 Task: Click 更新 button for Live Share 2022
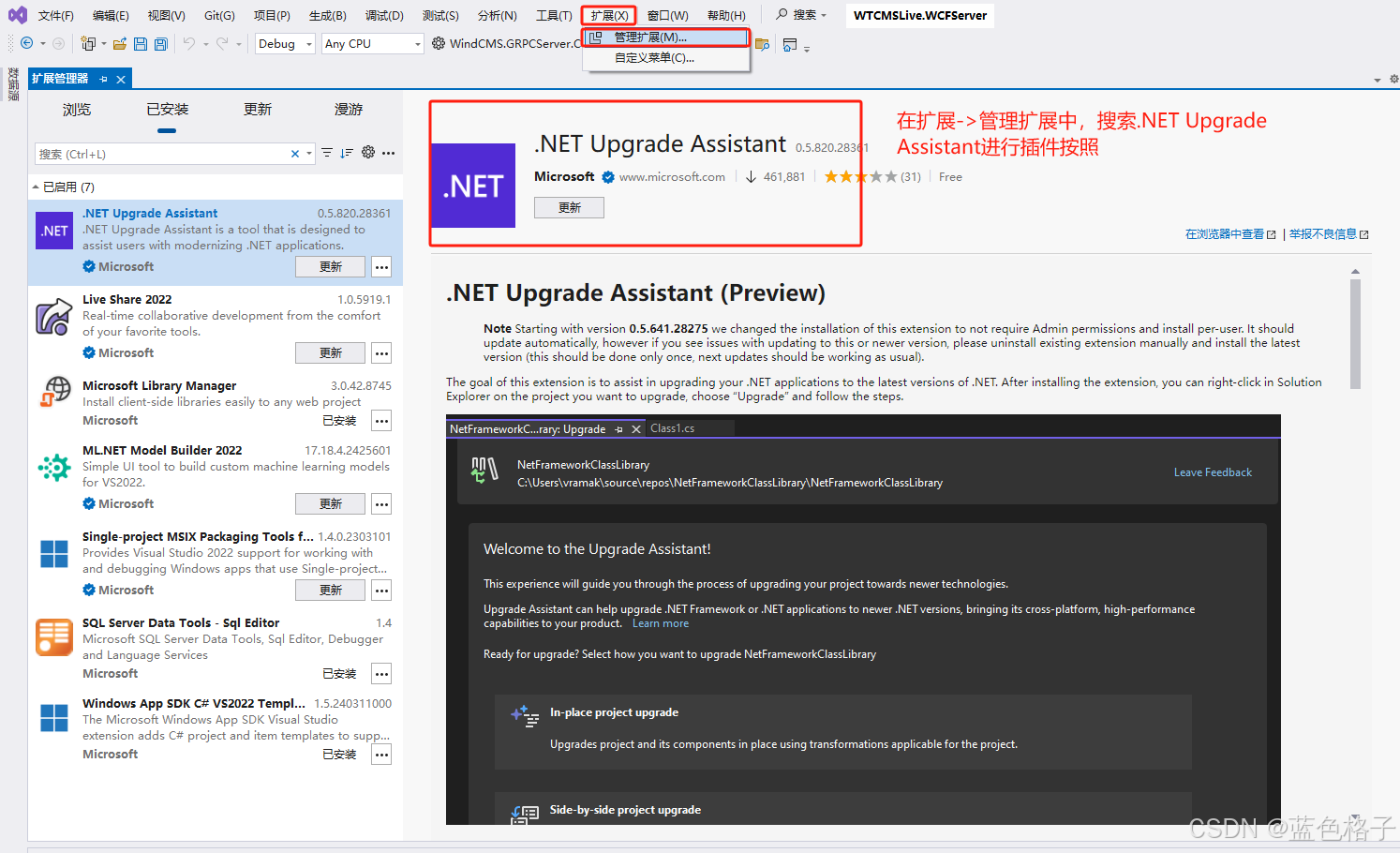331,353
